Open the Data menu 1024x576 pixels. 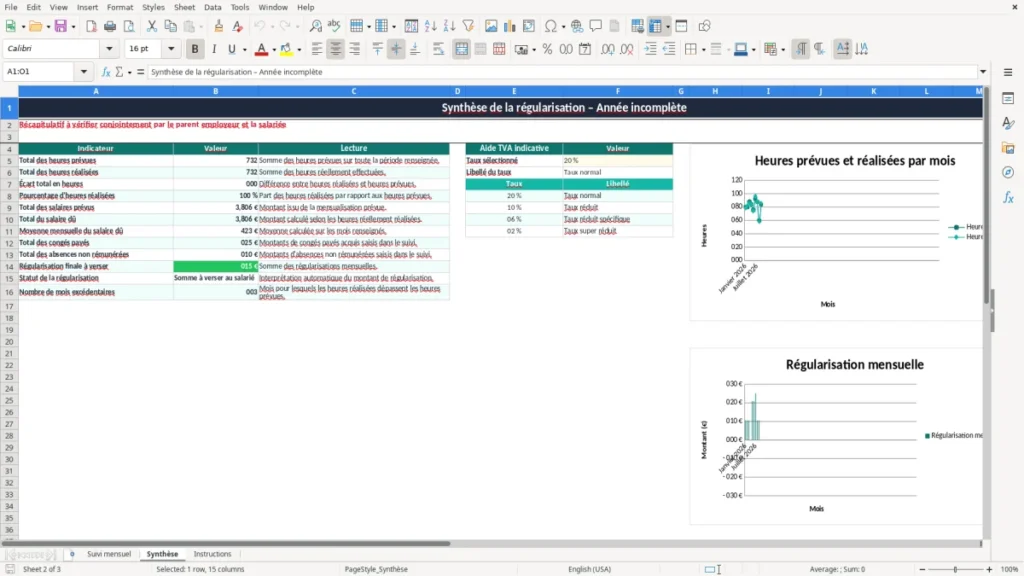[212, 7]
